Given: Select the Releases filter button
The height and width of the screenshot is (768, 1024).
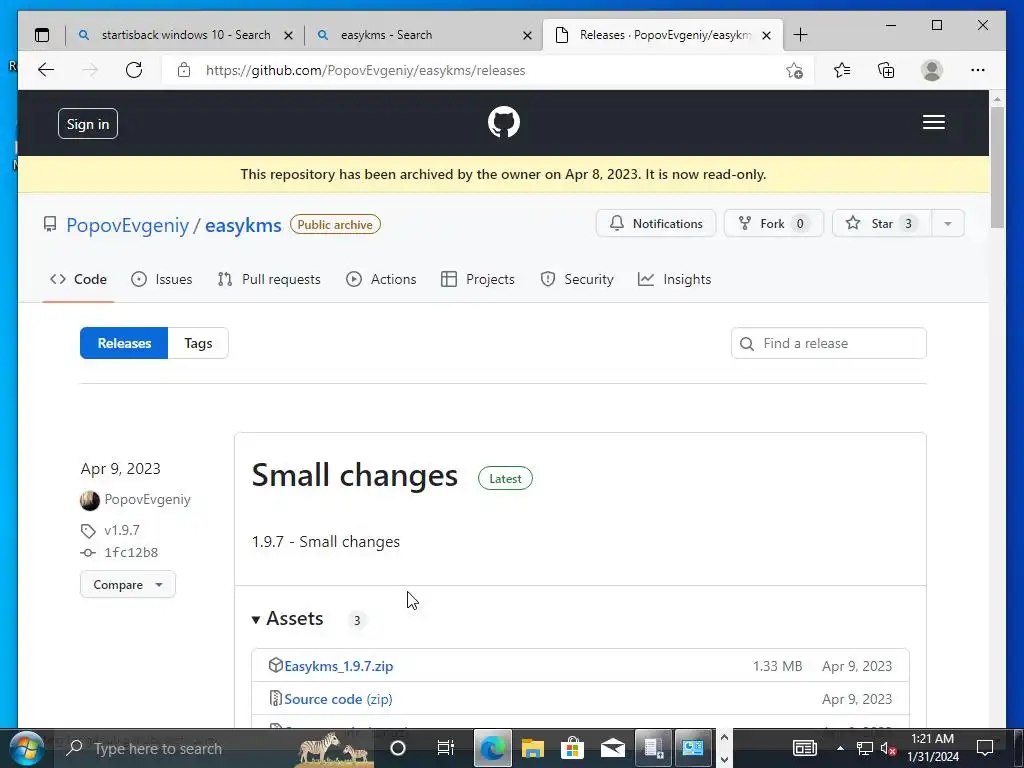Looking at the screenshot, I should (124, 343).
